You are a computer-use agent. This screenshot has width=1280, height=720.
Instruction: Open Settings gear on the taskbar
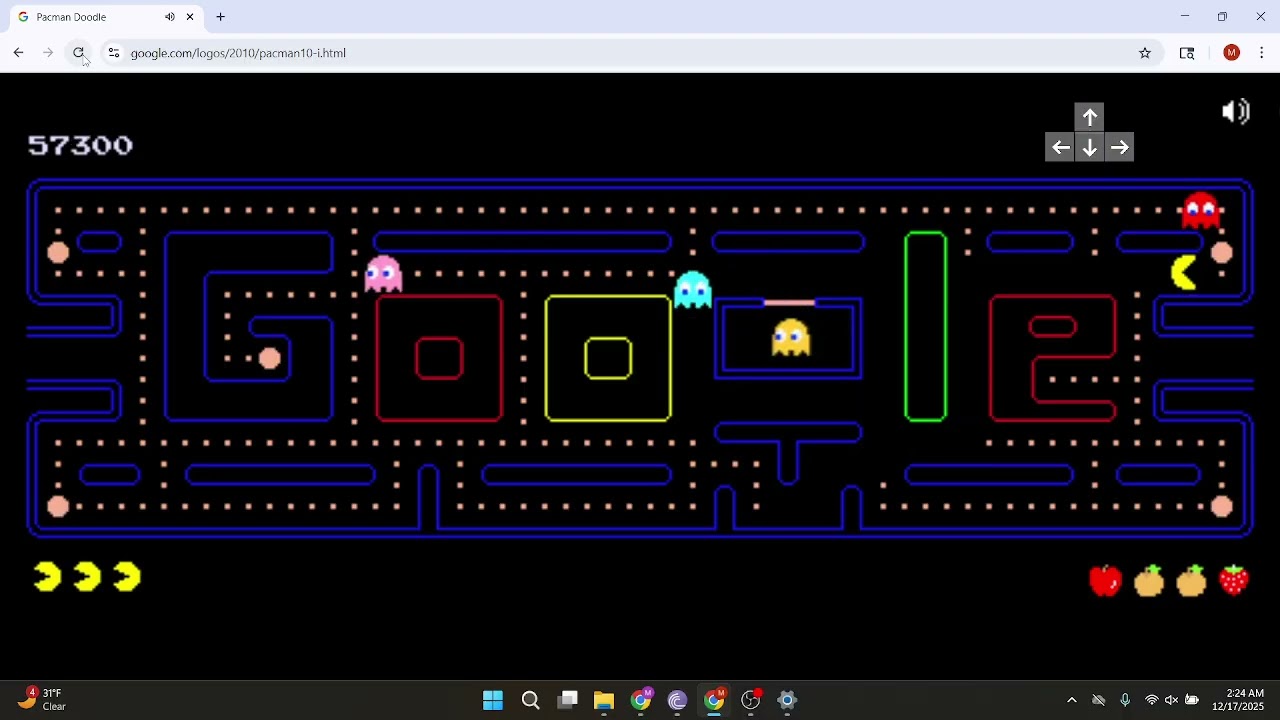click(787, 700)
